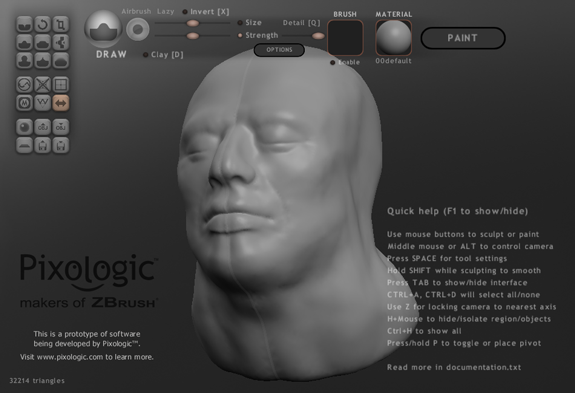
Task: Select the Grab tool icon
Action: 61,43
